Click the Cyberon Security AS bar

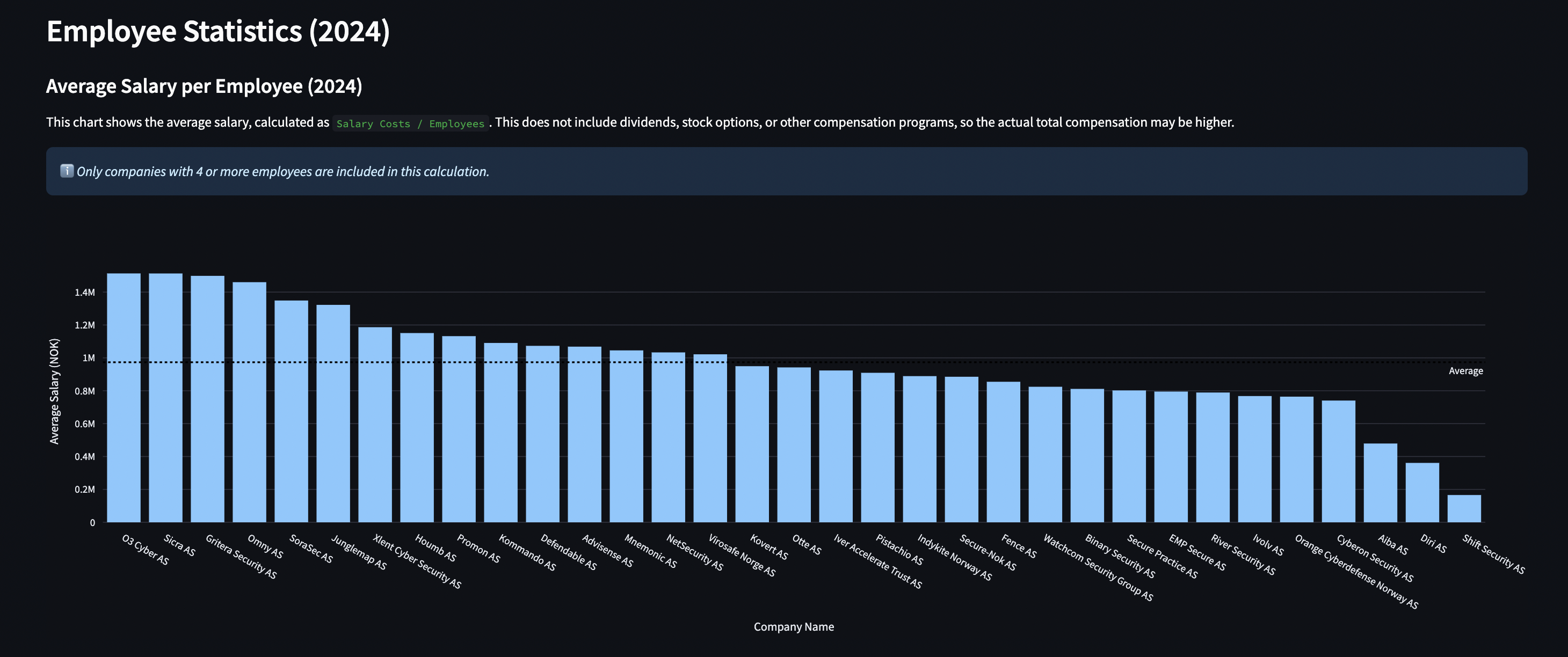pos(1339,461)
